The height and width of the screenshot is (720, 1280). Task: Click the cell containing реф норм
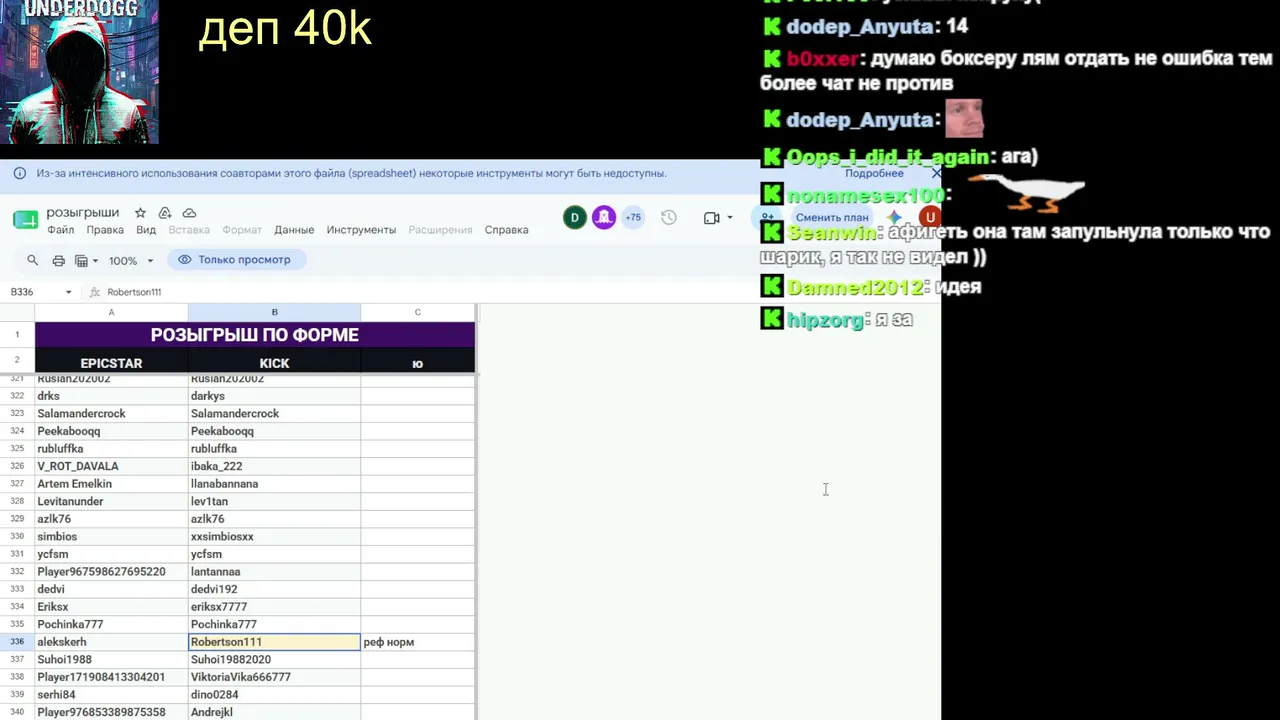[418, 642]
